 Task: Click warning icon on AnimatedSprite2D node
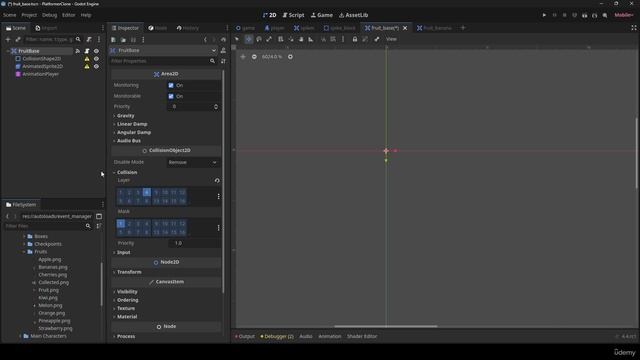(x=87, y=66)
